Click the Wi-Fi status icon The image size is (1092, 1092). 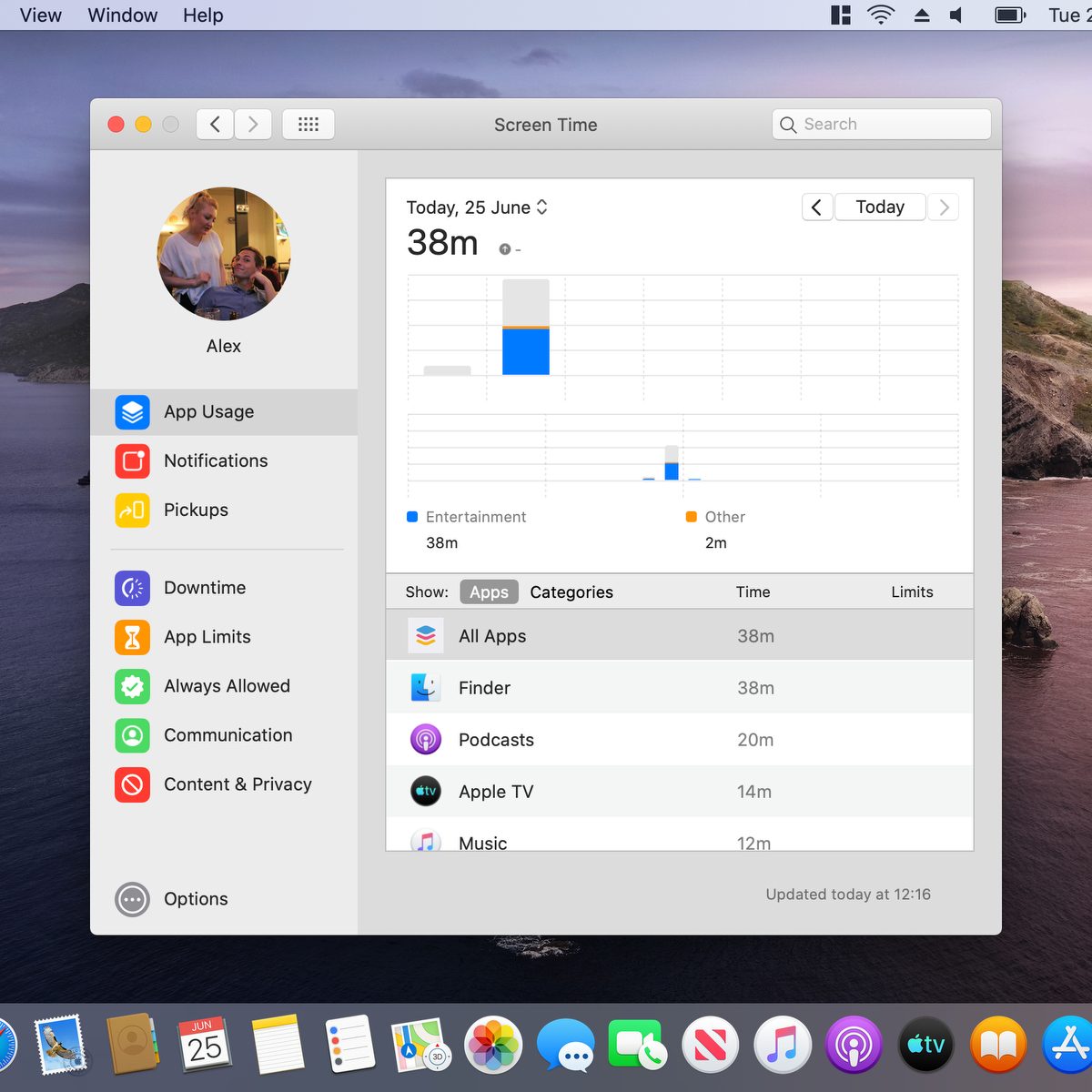[x=881, y=15]
